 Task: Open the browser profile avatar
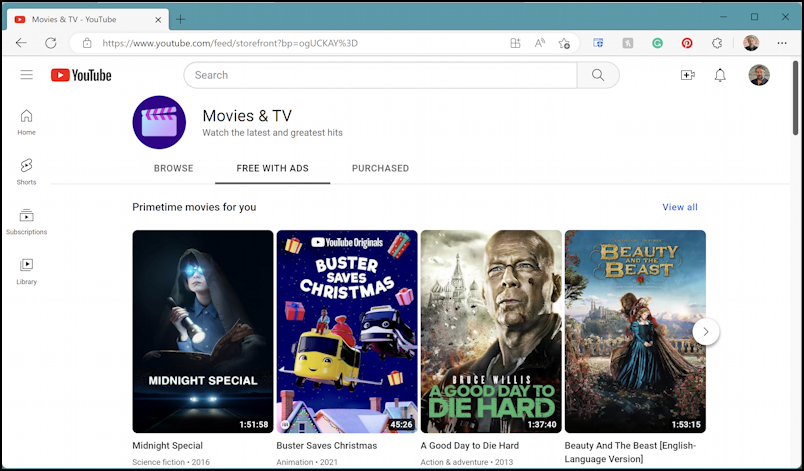pos(751,43)
